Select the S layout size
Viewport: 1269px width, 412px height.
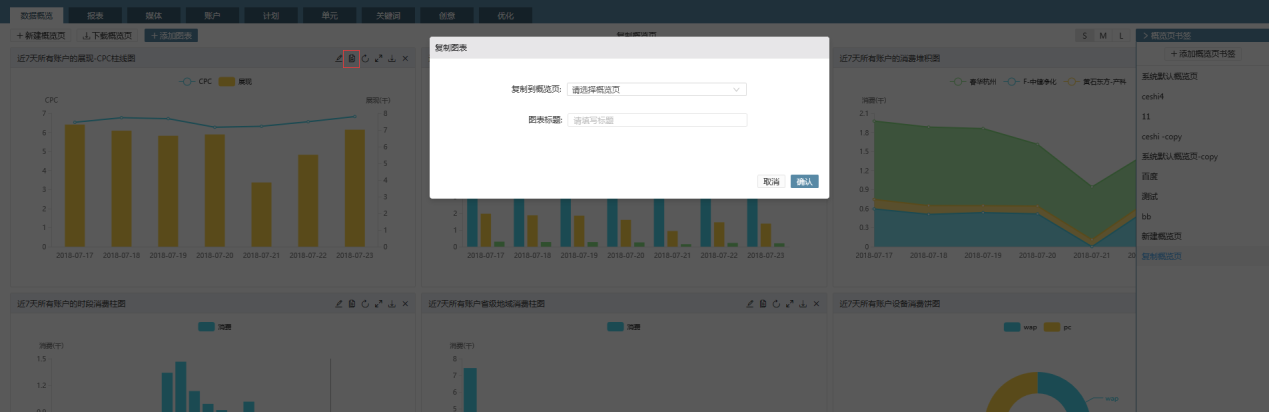click(1084, 35)
